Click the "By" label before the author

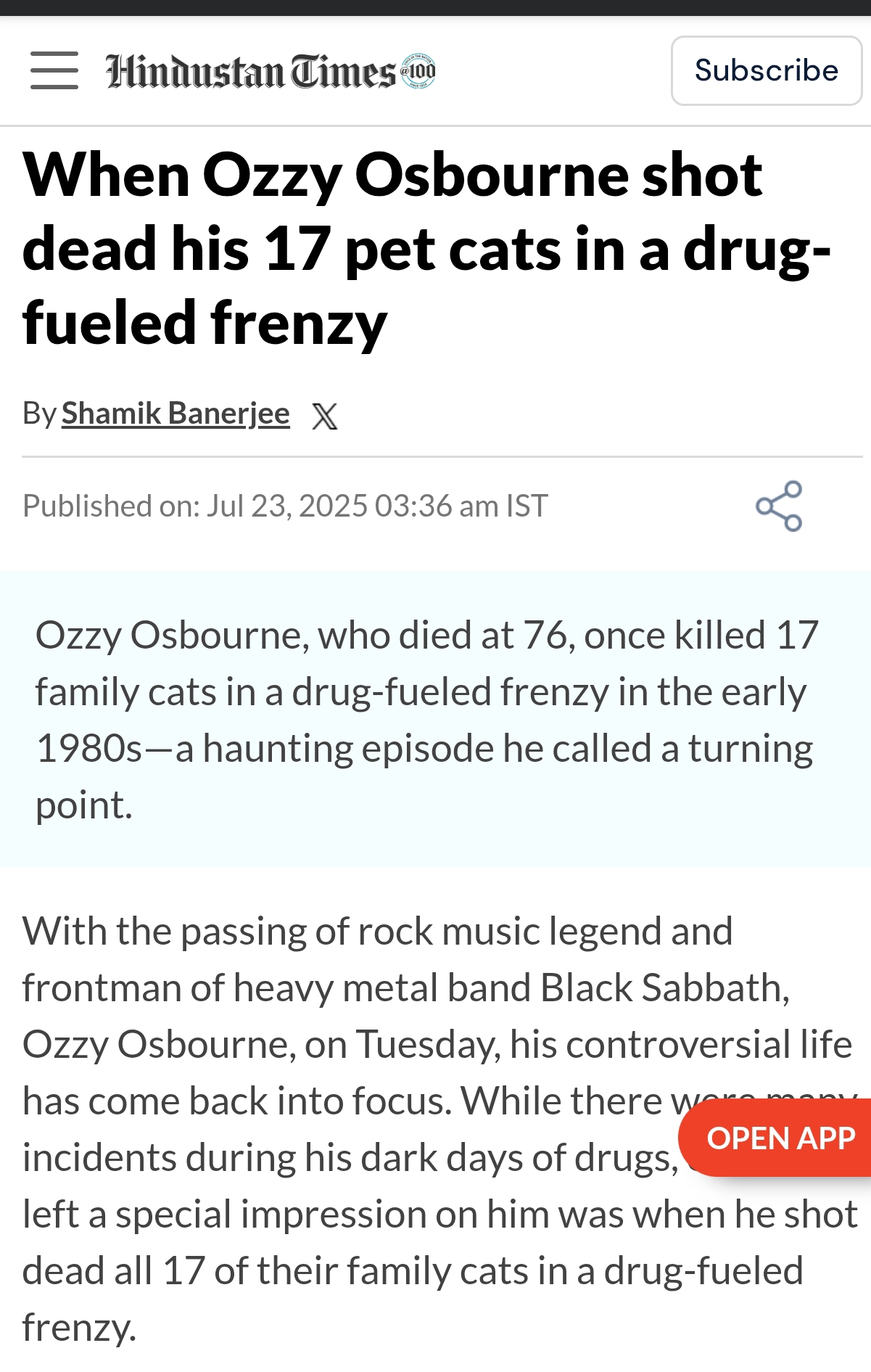coord(38,414)
